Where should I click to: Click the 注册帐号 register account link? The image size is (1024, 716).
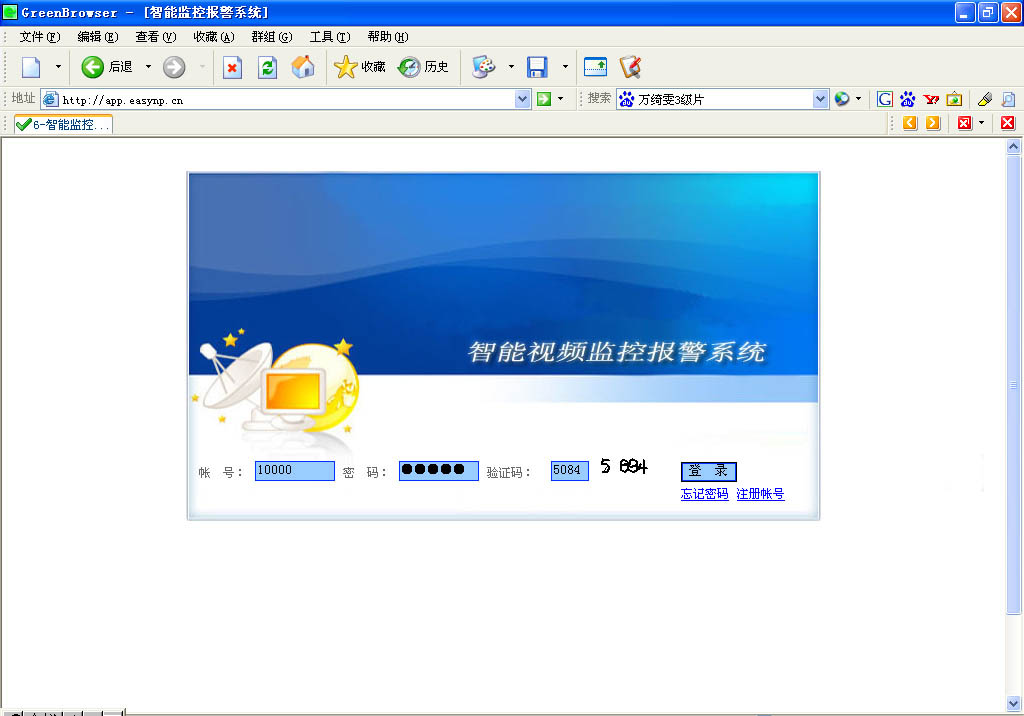[760, 494]
